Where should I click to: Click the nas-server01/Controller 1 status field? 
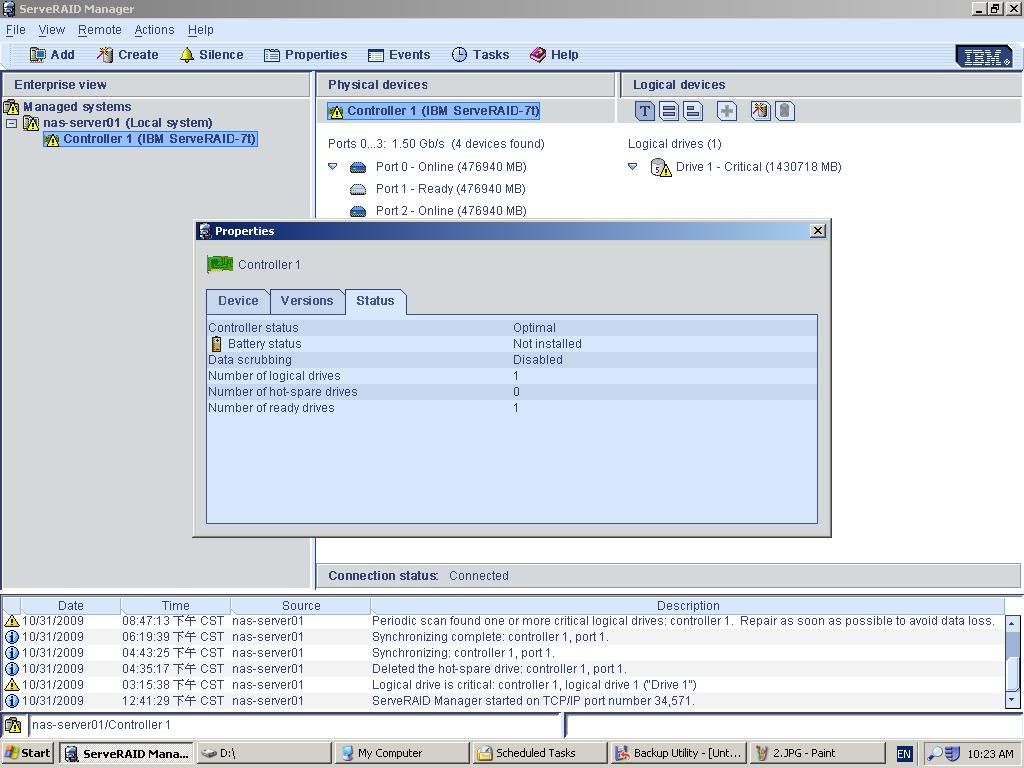coord(295,725)
